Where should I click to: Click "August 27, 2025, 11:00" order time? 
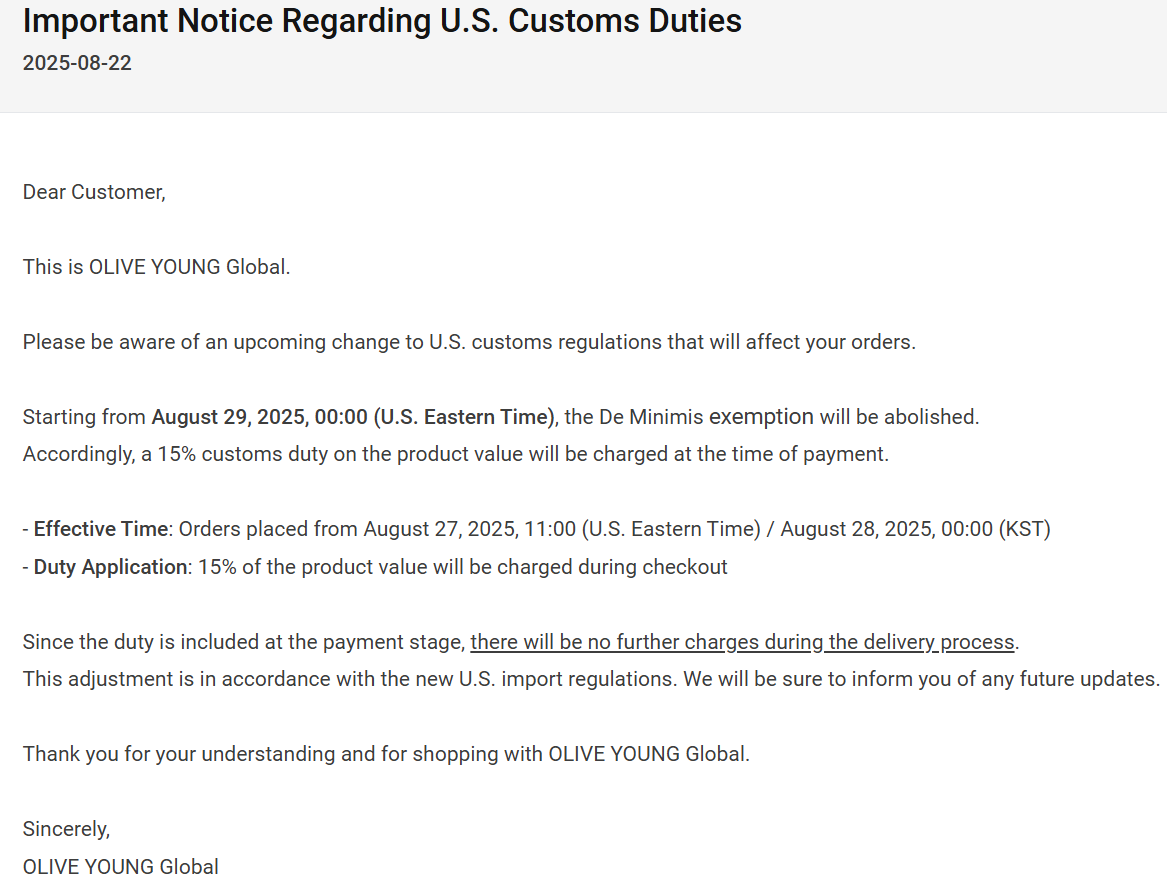(469, 529)
